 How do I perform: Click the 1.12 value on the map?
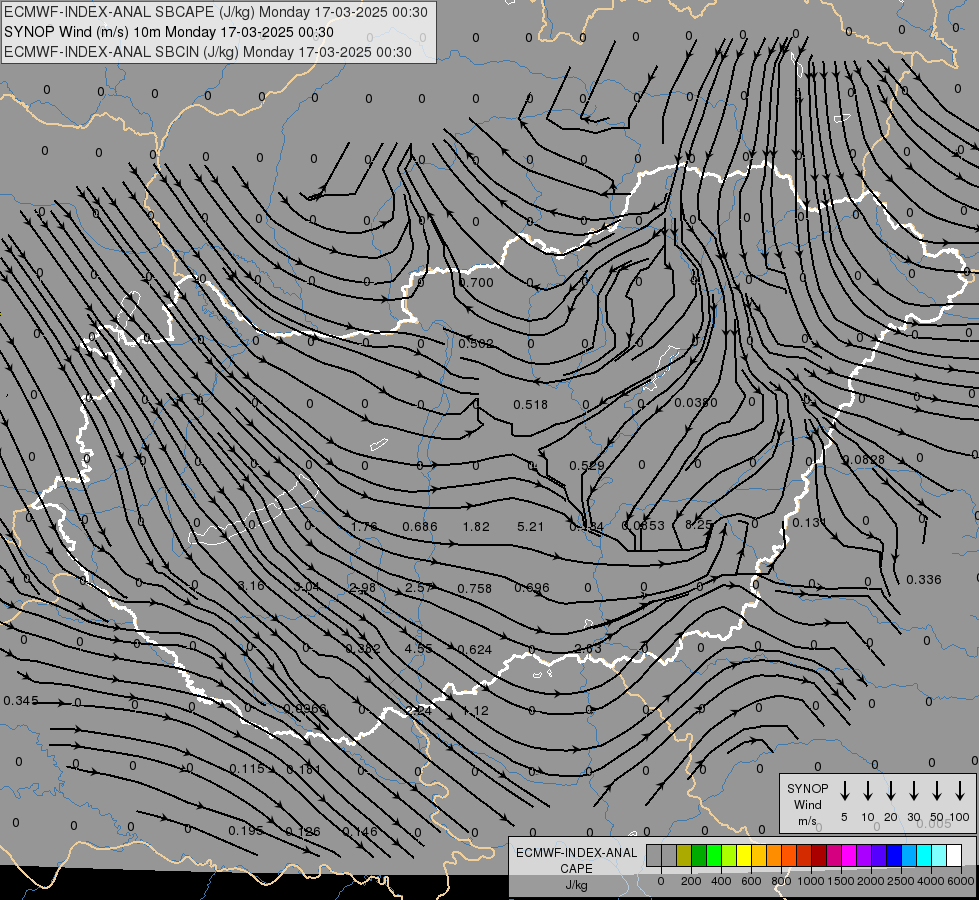475,711
